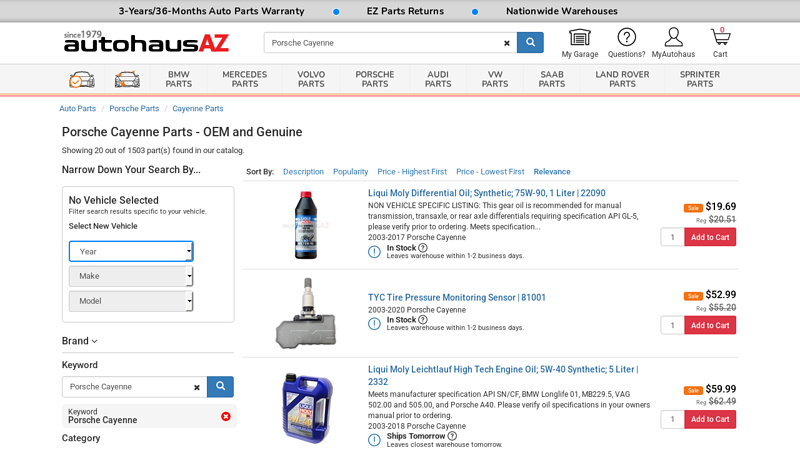Open the Questions help icon

(626, 43)
